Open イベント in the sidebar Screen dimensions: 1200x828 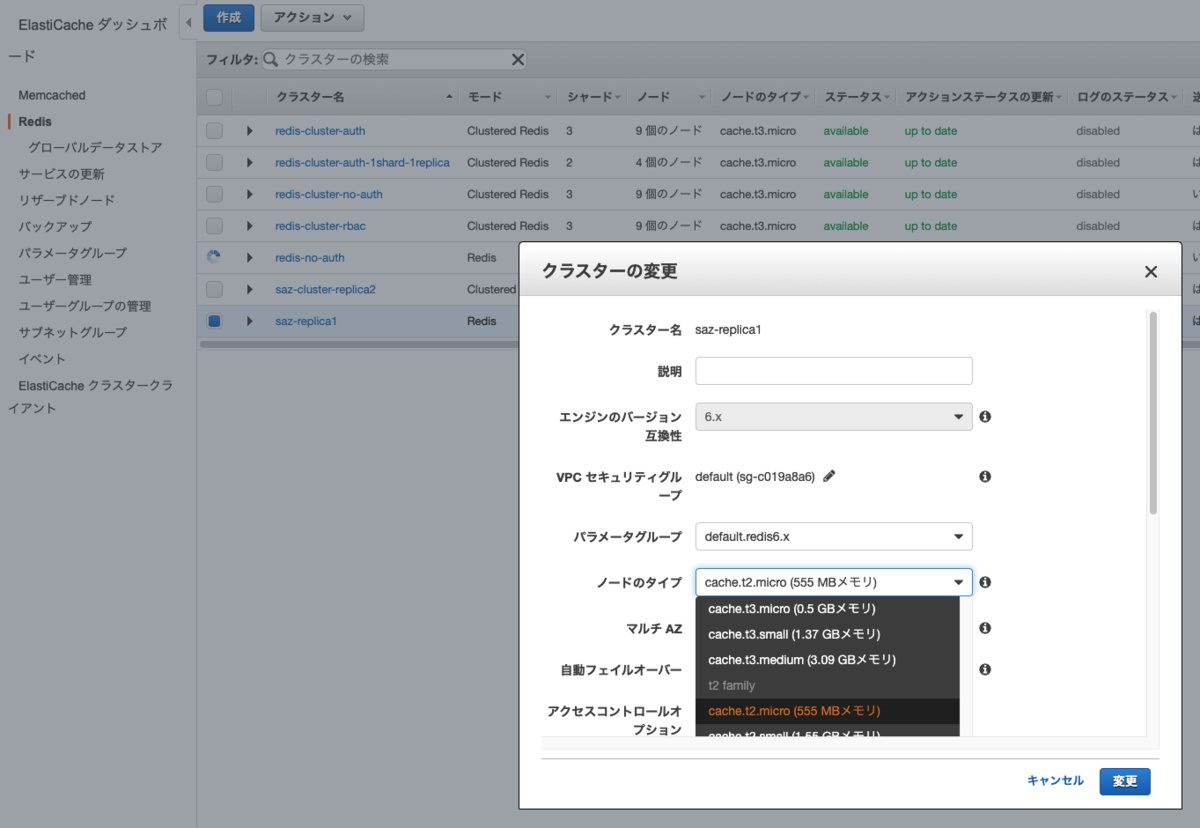point(42,359)
